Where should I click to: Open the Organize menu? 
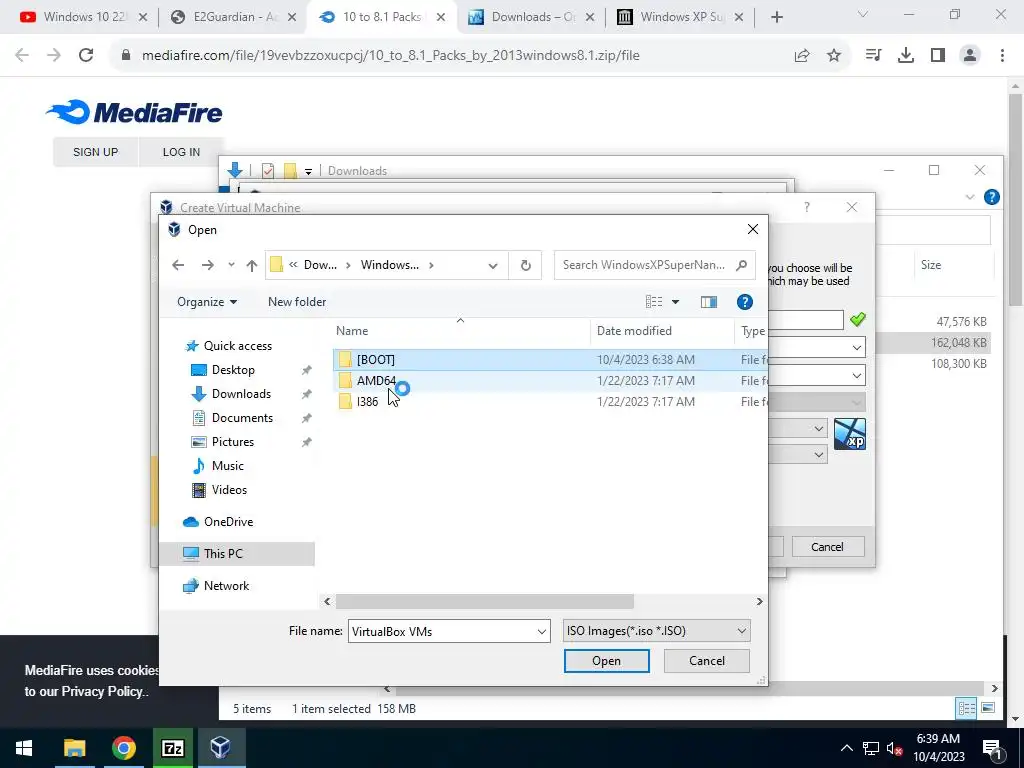click(207, 302)
